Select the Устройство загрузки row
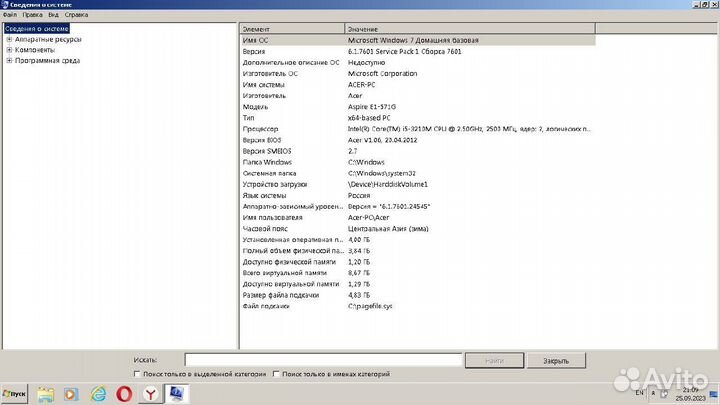720x405 pixels. click(418, 184)
